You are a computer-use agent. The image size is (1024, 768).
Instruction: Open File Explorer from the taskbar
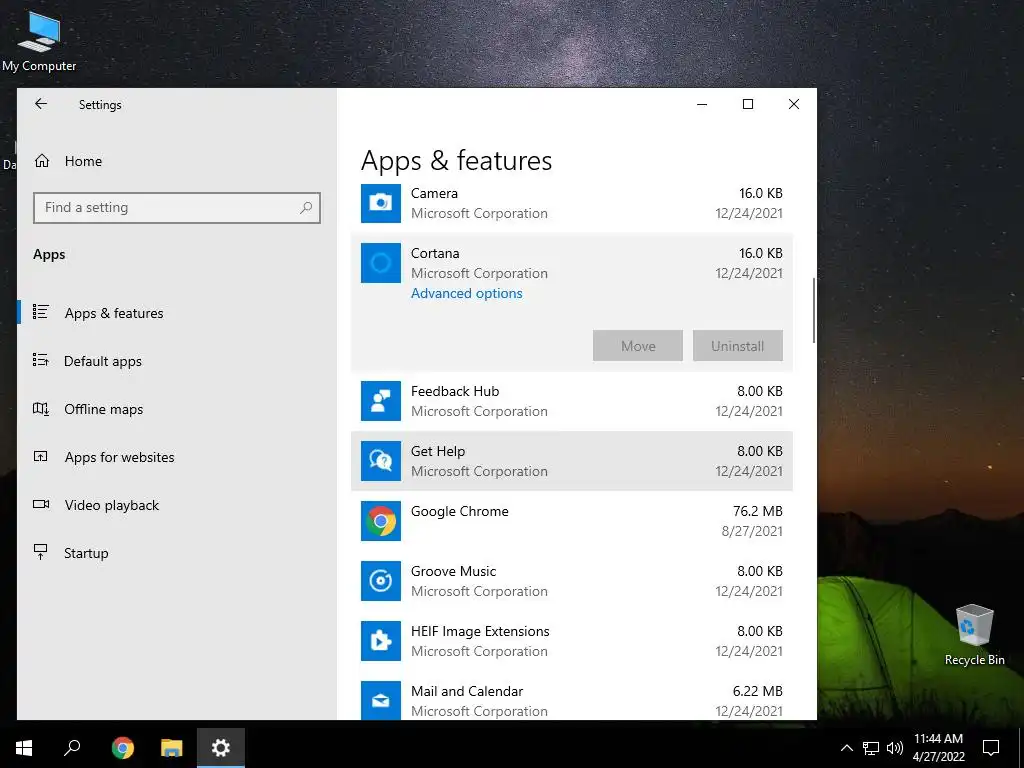click(x=171, y=748)
